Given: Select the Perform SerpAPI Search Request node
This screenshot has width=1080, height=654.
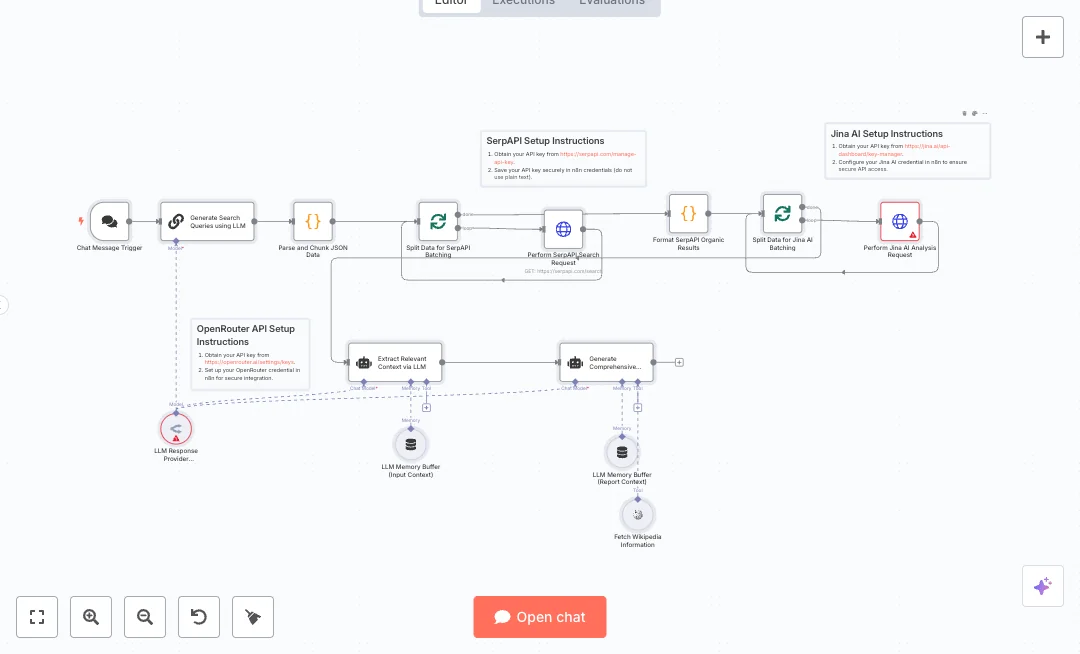Looking at the screenshot, I should coord(564,229).
